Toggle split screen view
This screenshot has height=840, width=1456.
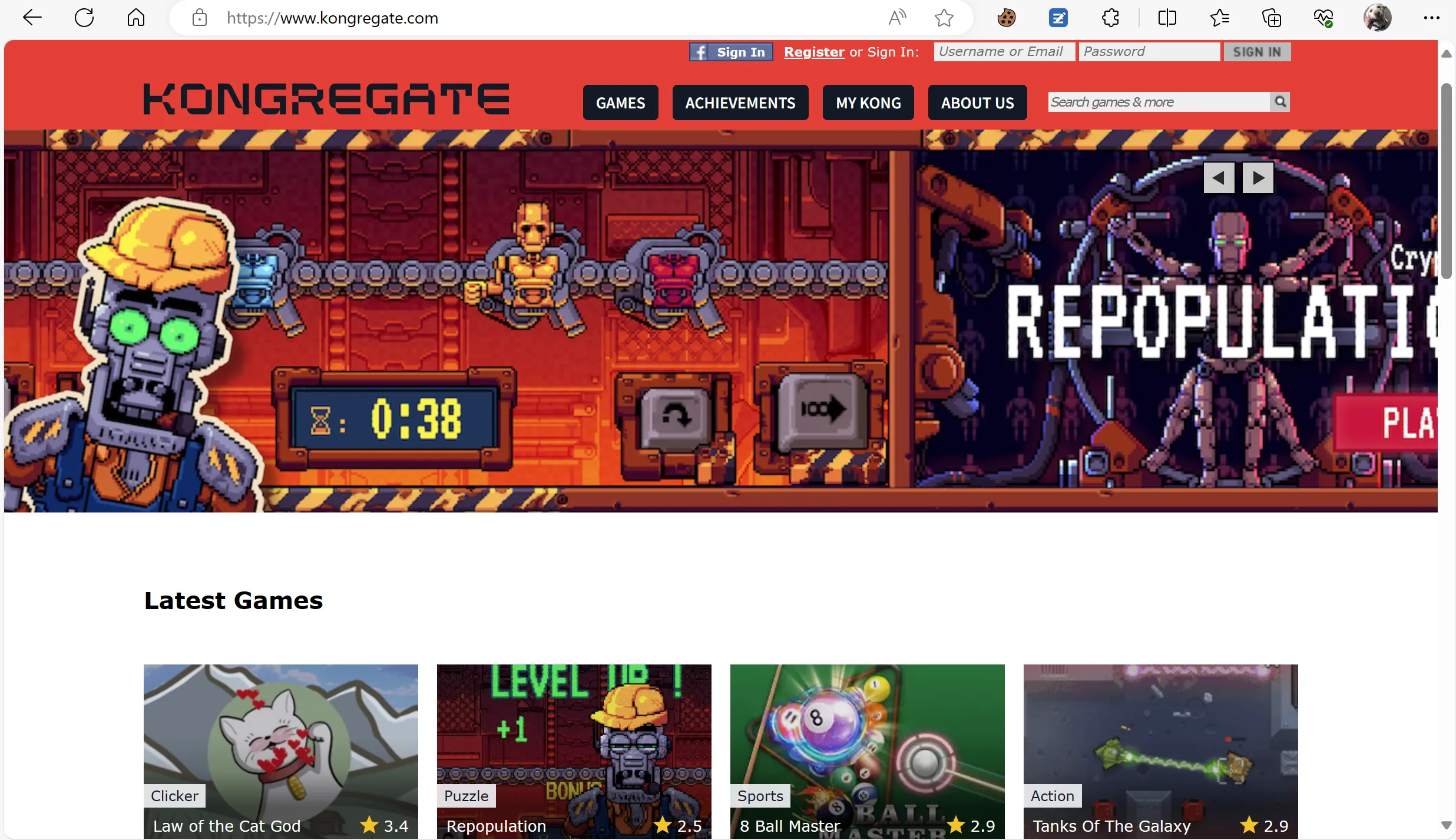pos(1167,18)
